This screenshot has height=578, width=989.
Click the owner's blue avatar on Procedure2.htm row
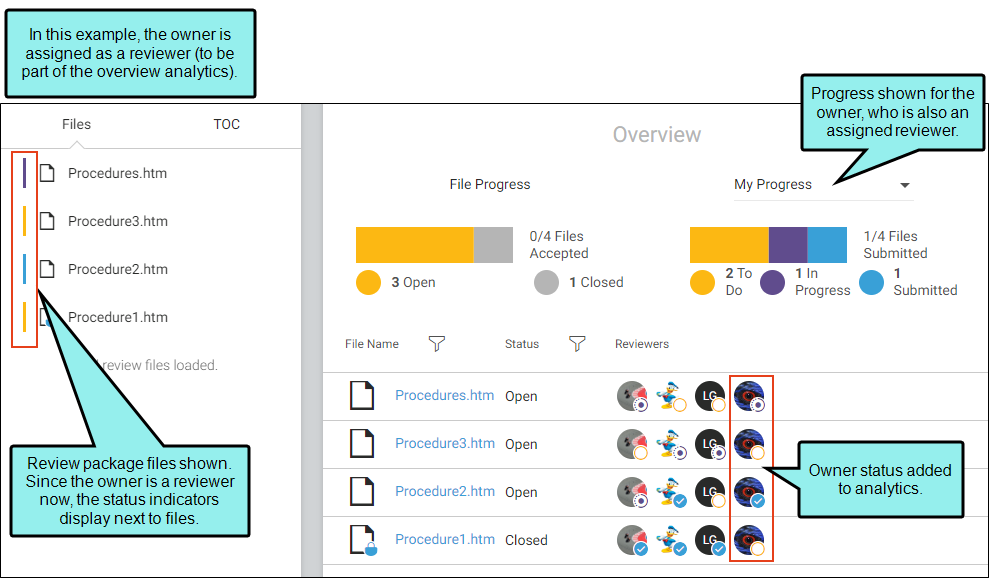tap(749, 492)
